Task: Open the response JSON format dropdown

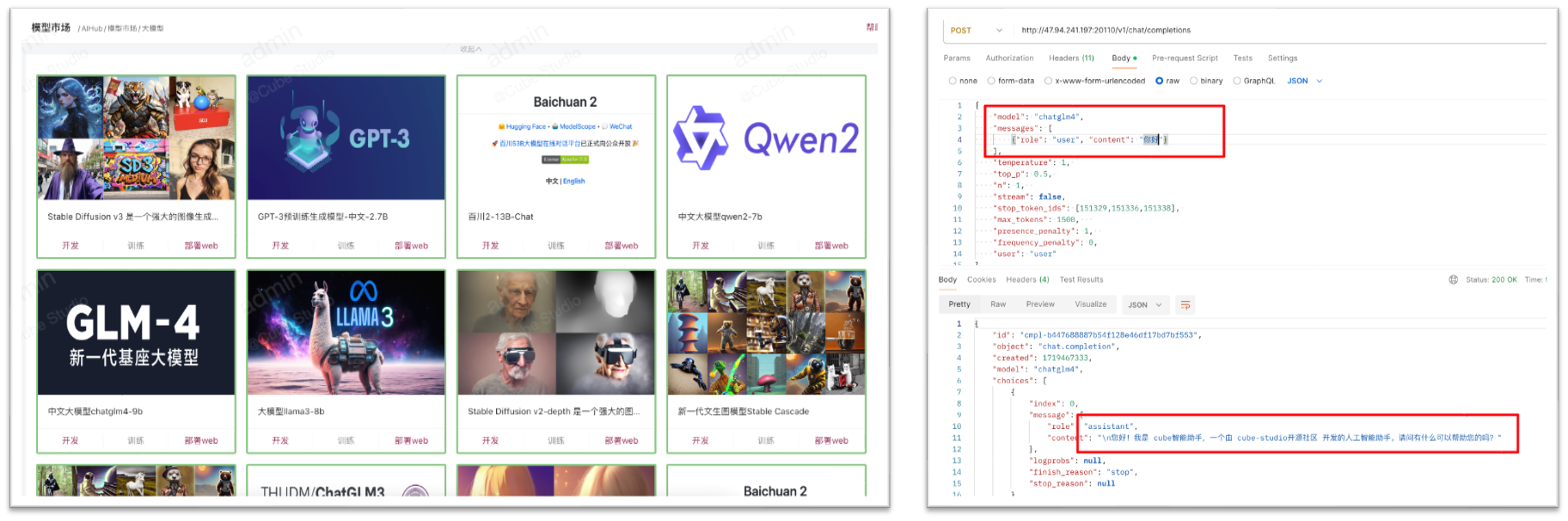Action: pyautogui.click(x=1145, y=305)
